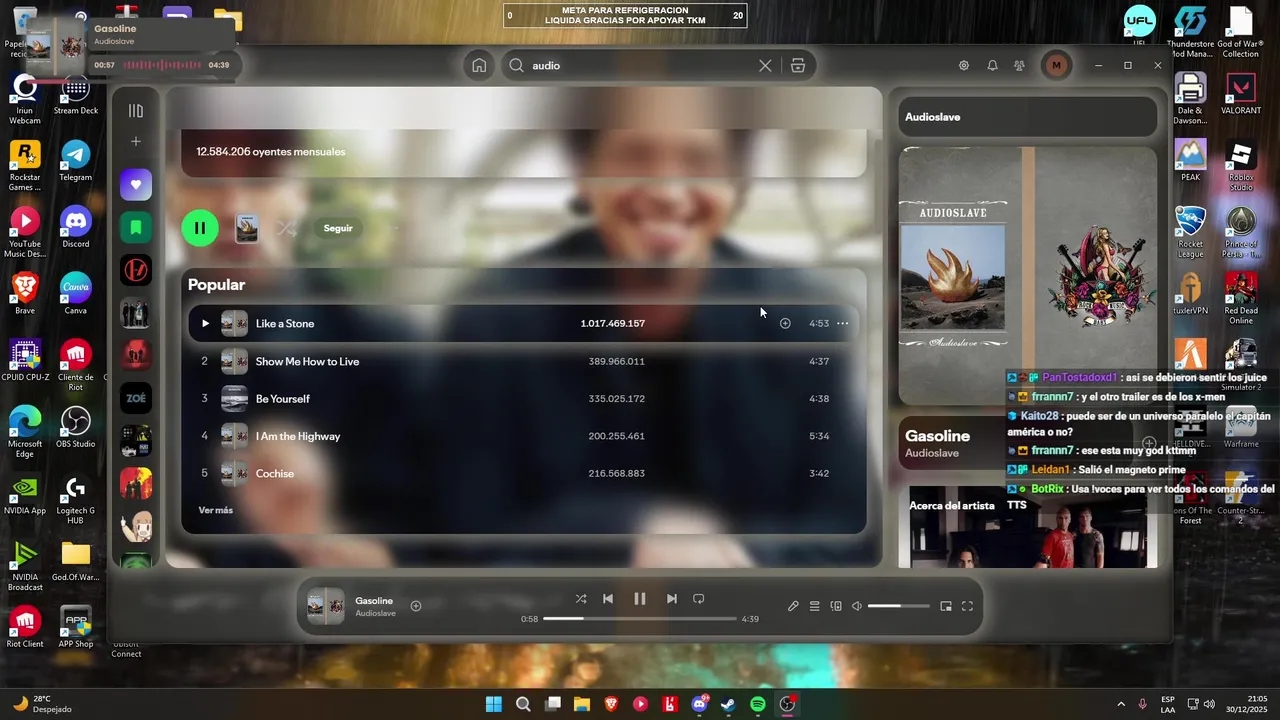Open Browse icon beside search bar
Screen dimensions: 1280x720
tap(798, 65)
